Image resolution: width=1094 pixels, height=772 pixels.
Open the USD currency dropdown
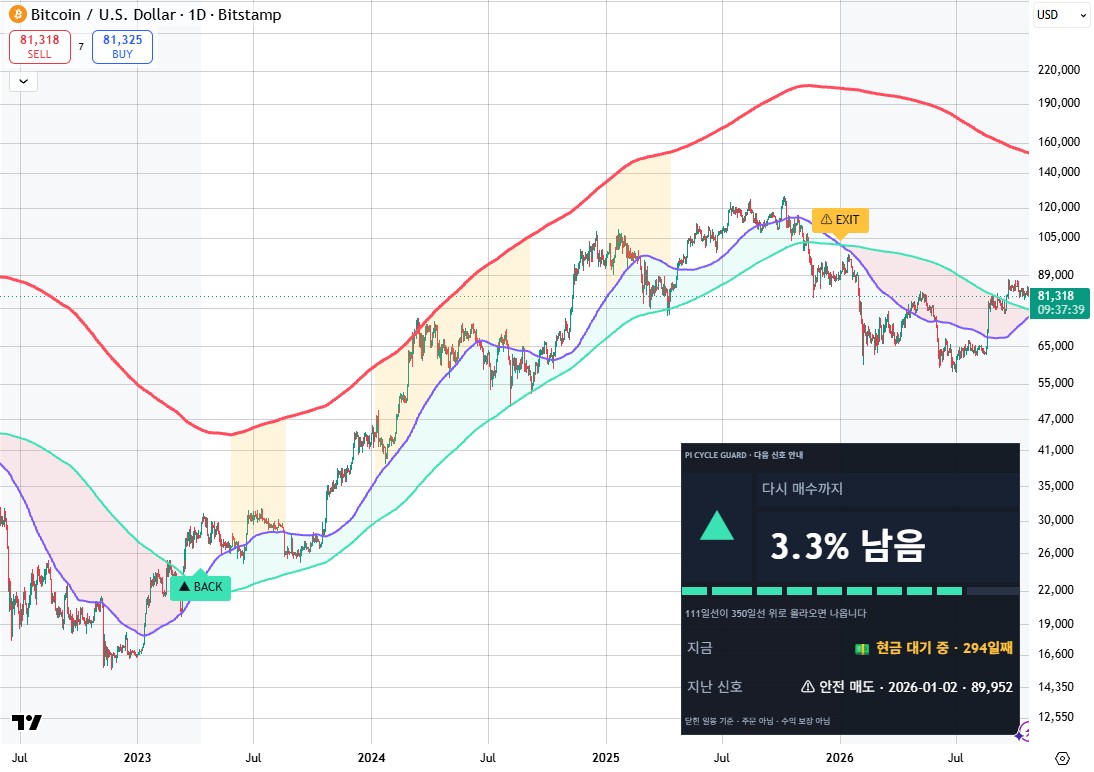point(1061,15)
